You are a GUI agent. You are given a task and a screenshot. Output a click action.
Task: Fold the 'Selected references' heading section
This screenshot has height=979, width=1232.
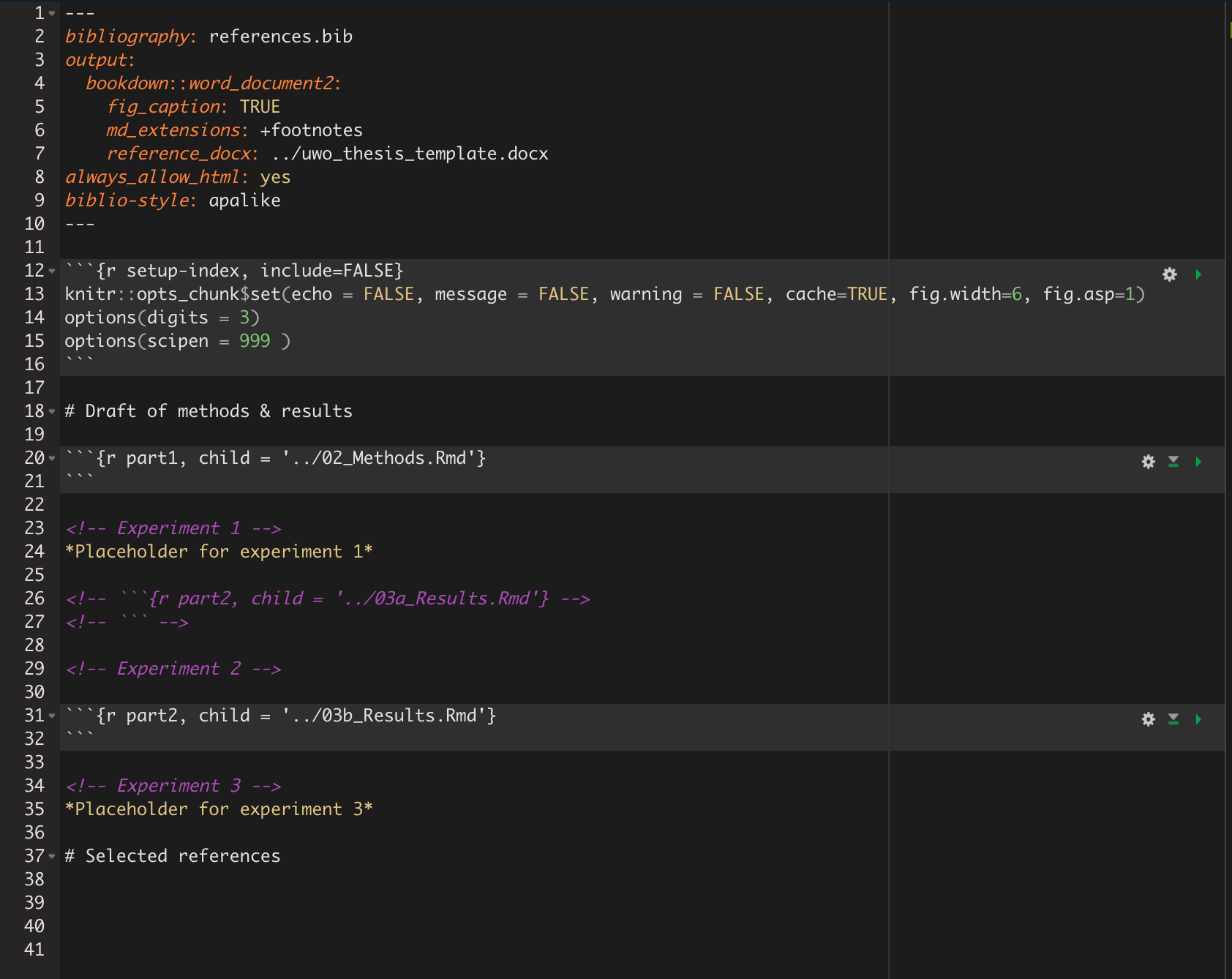pos(52,857)
